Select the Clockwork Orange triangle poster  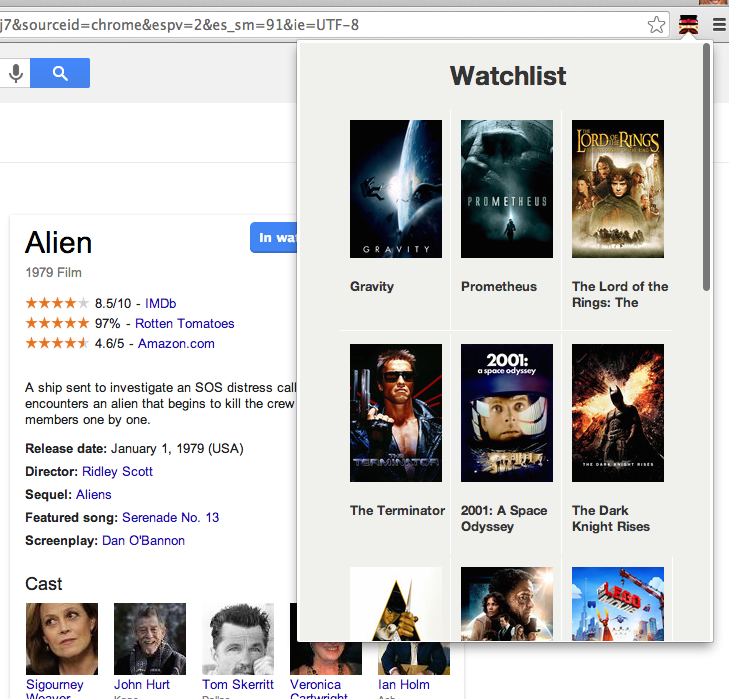[x=396, y=604]
